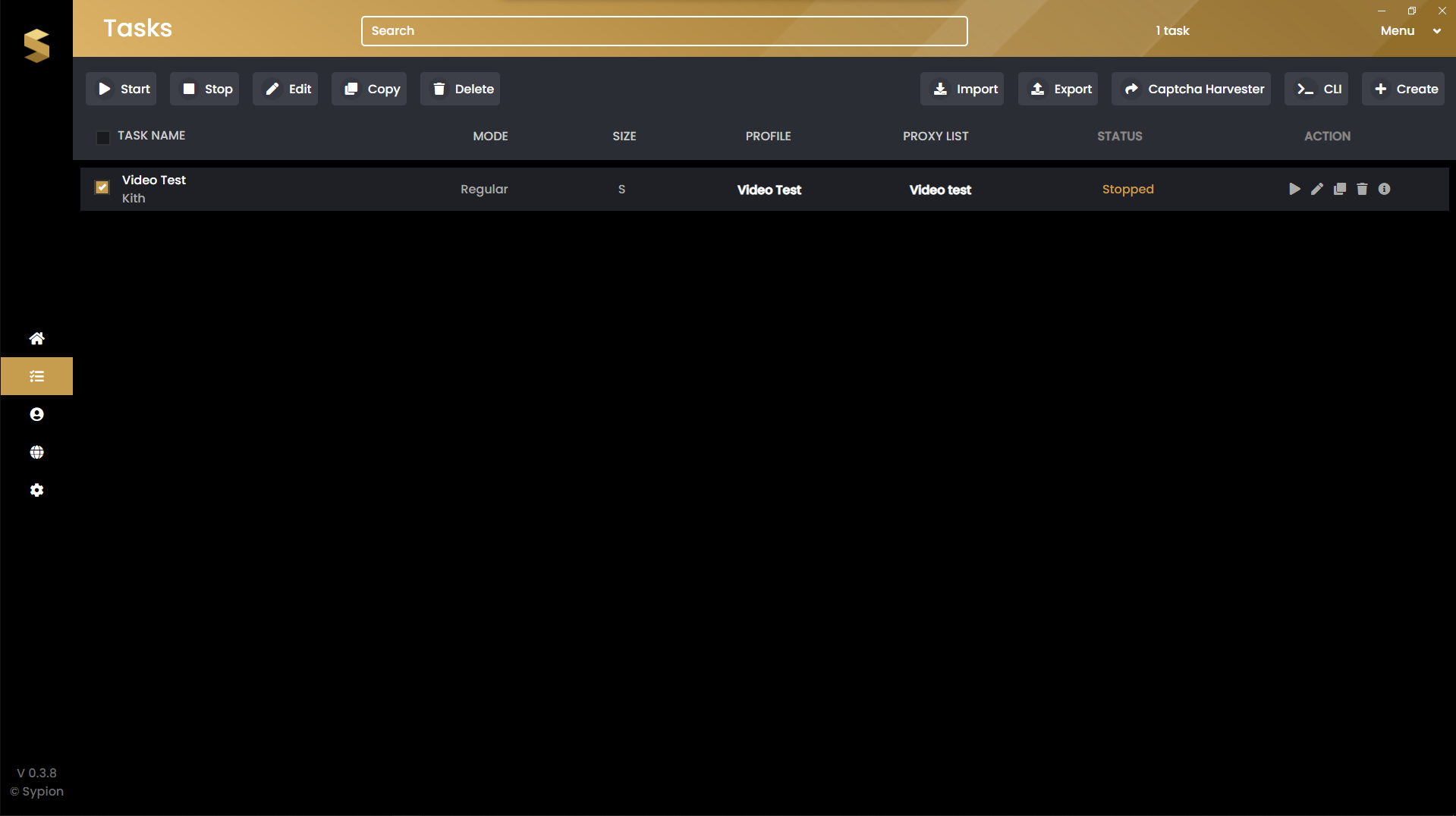
Task: Uncheck the Video Test task checkbox
Action: coord(102,187)
